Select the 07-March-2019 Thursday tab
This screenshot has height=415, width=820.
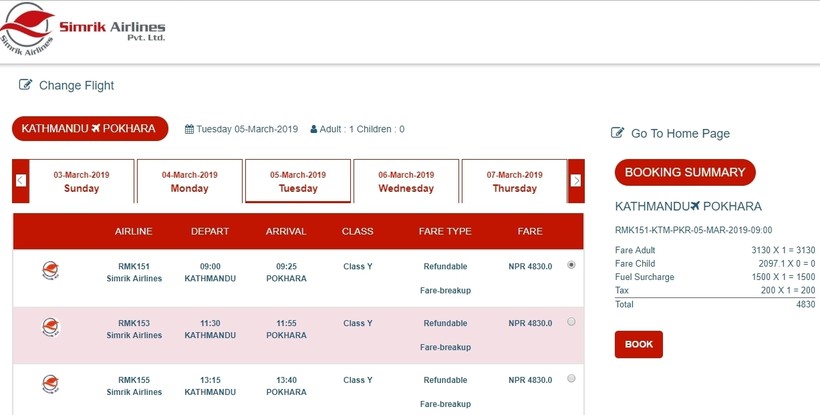pos(514,181)
